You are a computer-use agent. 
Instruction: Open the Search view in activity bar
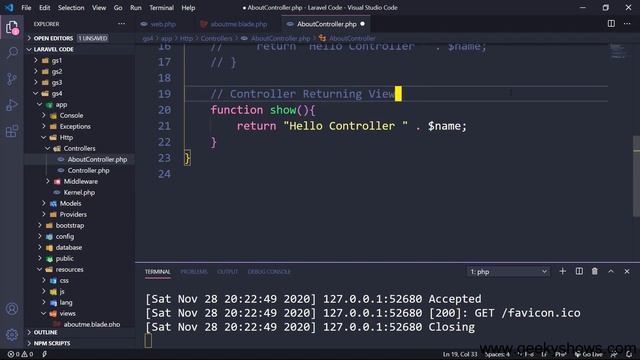pyautogui.click(x=12, y=52)
